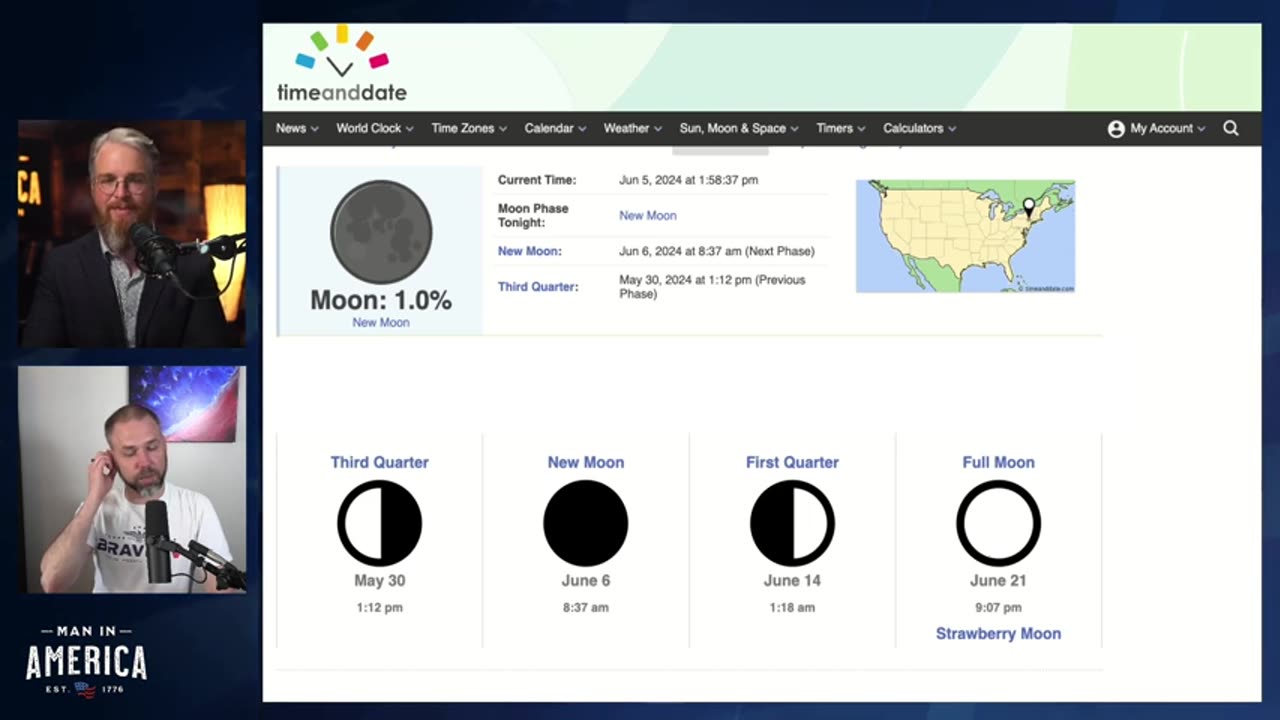Open Sun, Moon & Space menu

pos(739,128)
